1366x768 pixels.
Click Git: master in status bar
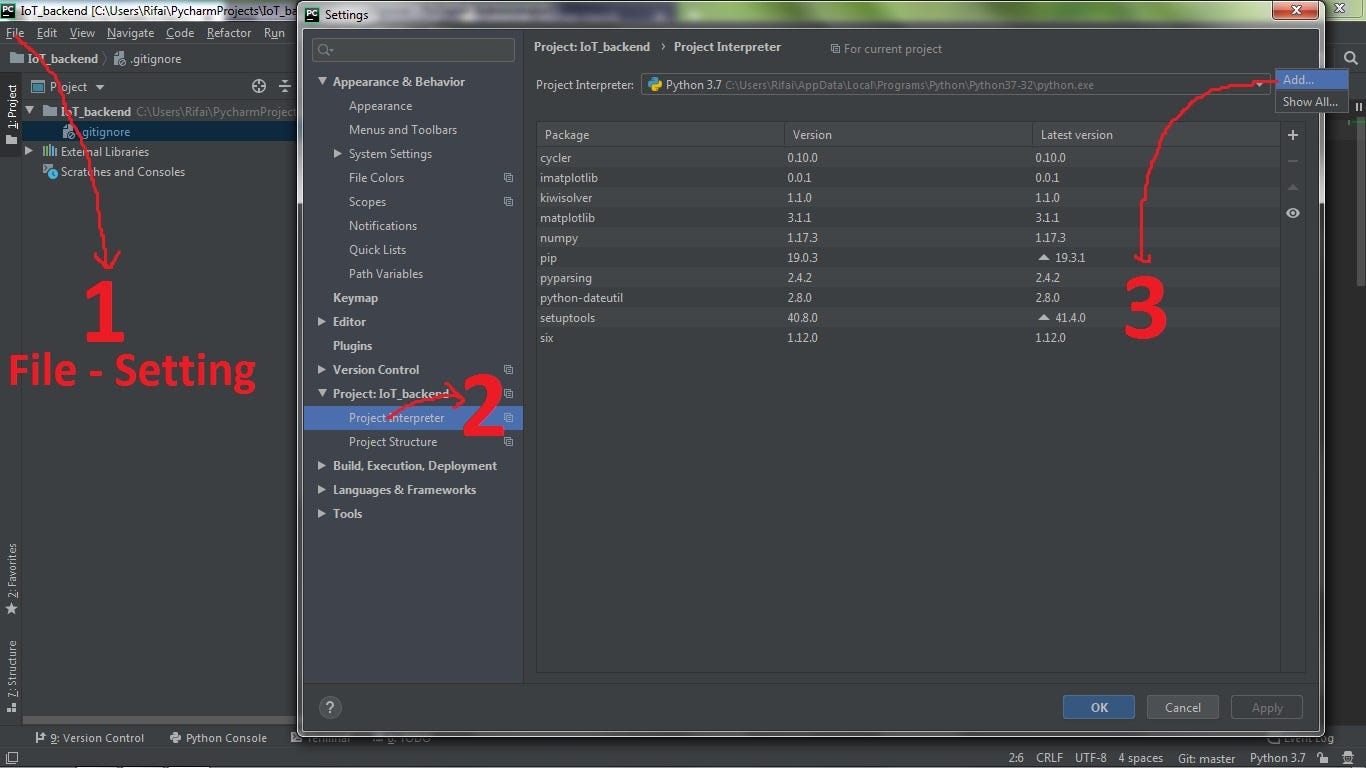1207,758
